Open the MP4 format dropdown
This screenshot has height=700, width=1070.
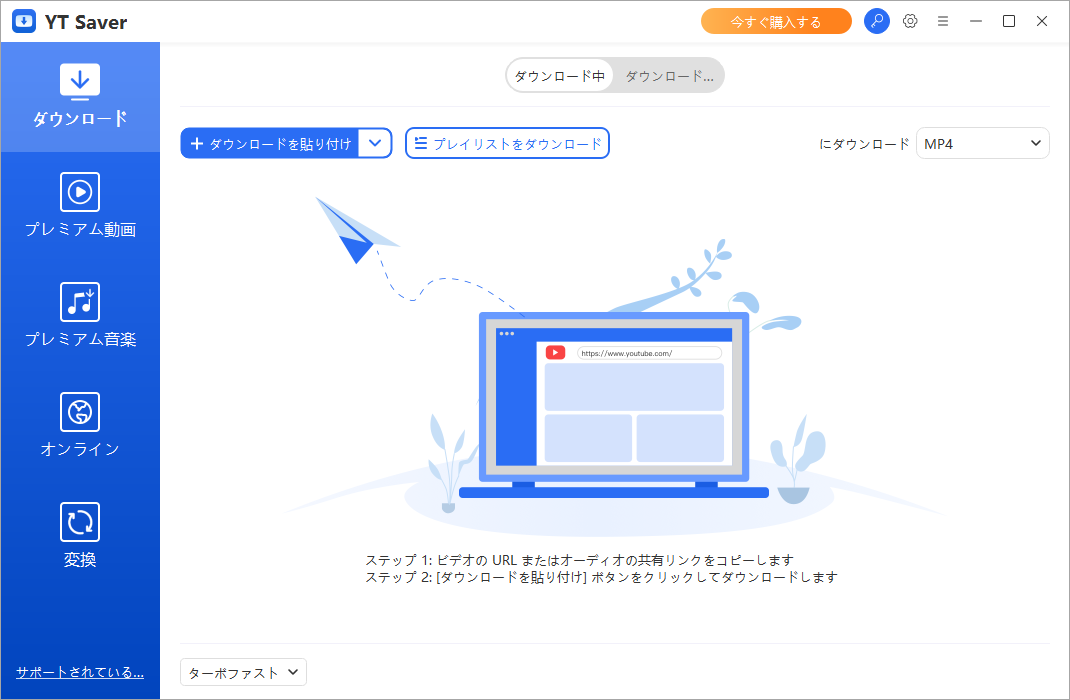(x=982, y=143)
